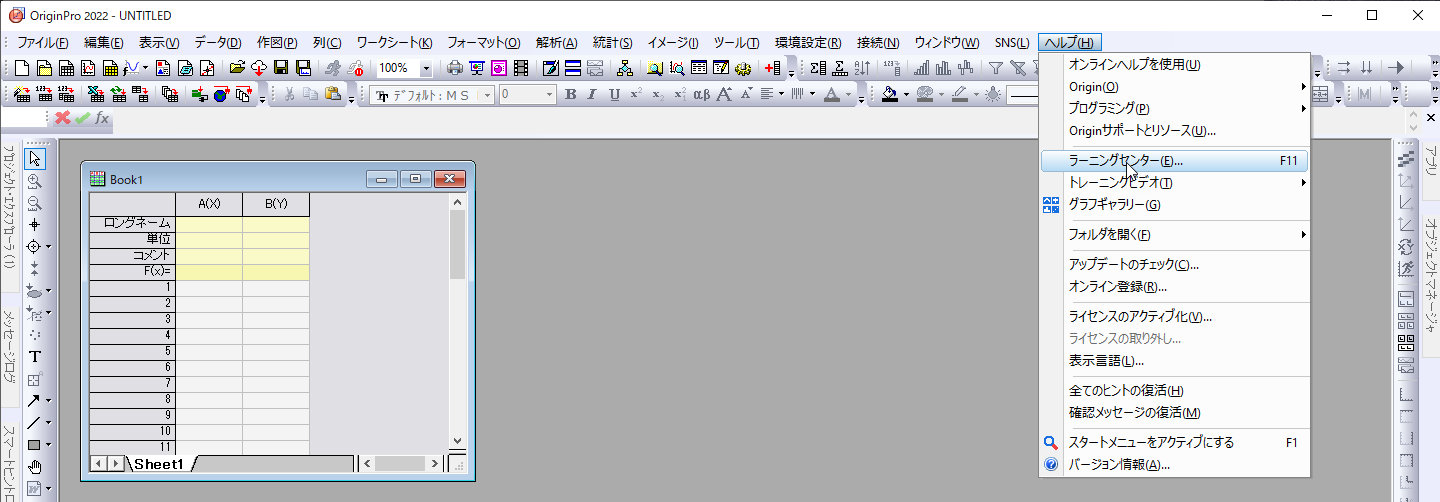Viewport: 1440px width, 502px height.
Task: Click the red X cancel formula icon
Action: 62,118
